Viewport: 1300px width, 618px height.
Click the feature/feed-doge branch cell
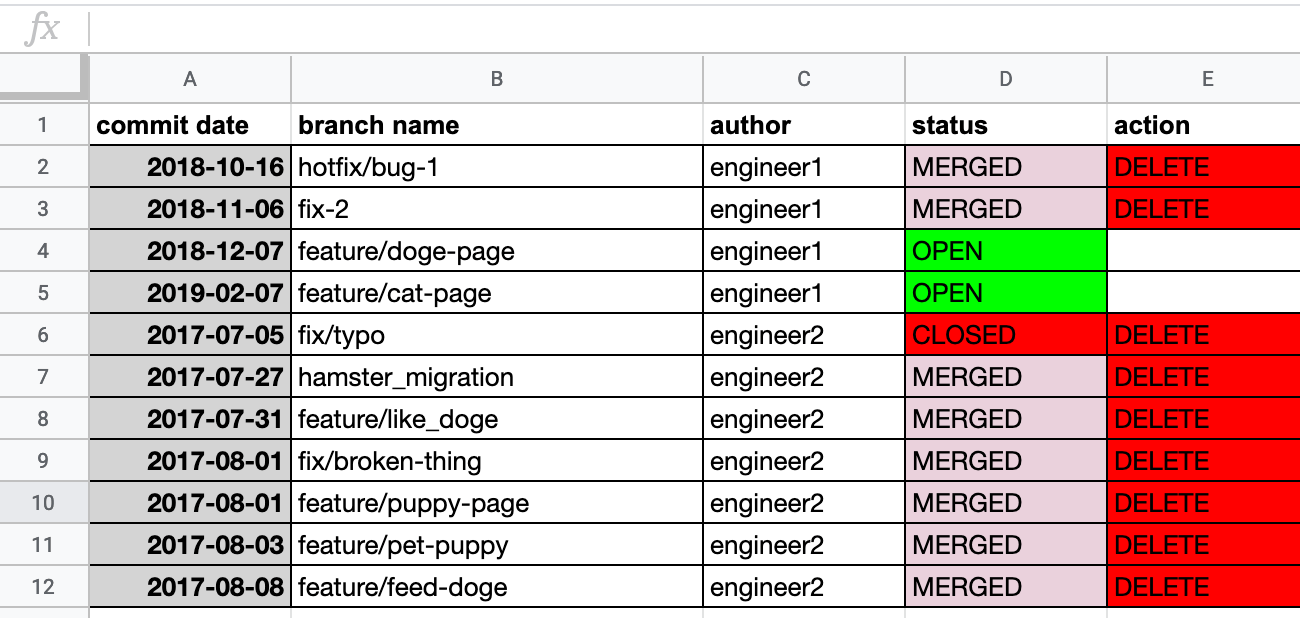(497, 587)
